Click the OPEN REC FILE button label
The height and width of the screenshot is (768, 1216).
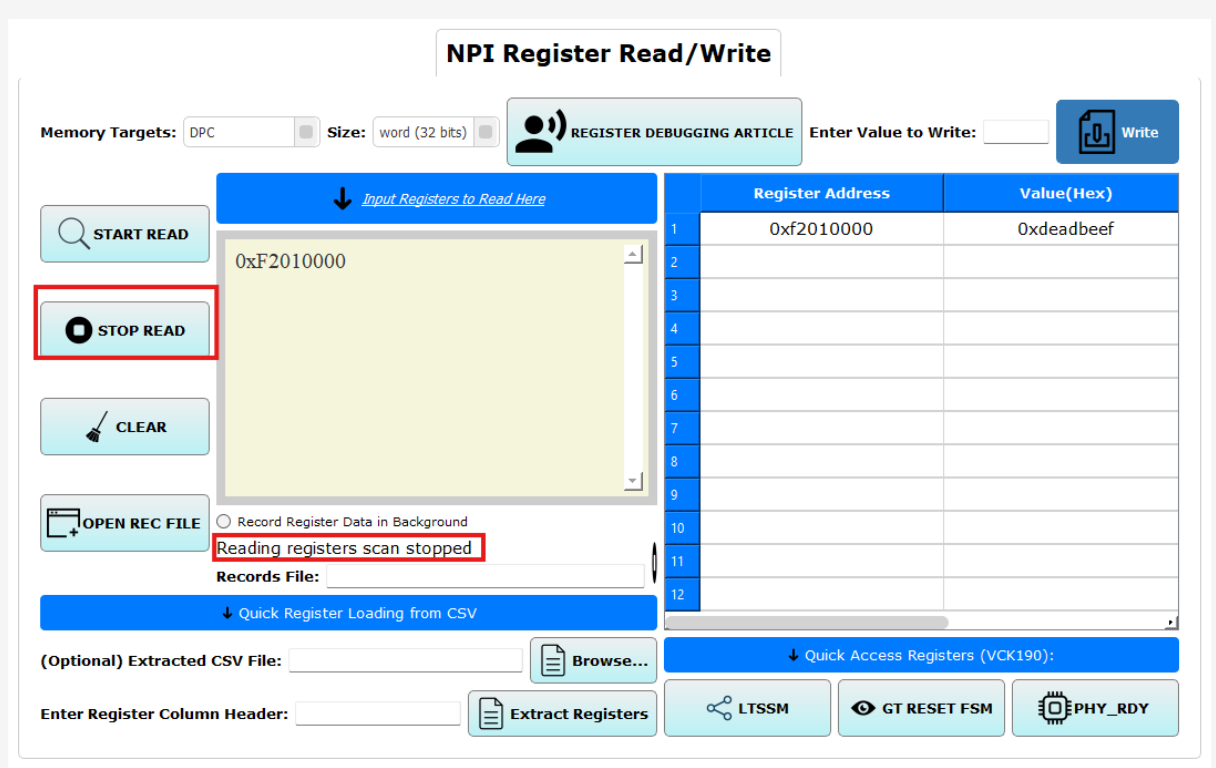tap(141, 523)
